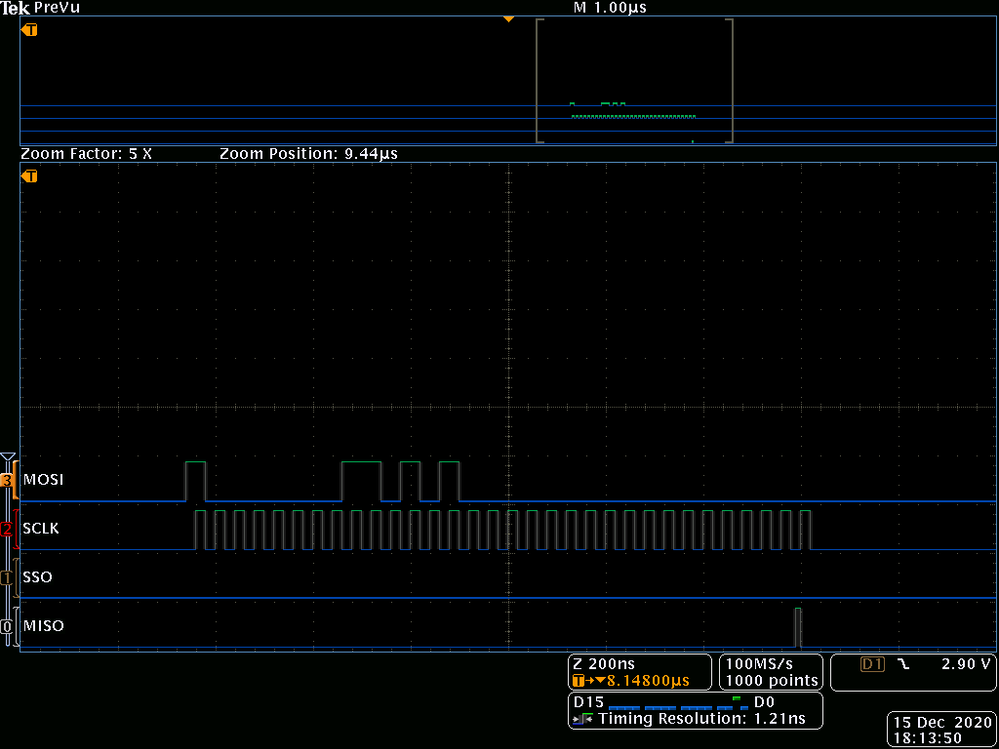Toggle the D15 bus activity indicator
Image resolution: width=999 pixels, height=749 pixels.
click(588, 701)
